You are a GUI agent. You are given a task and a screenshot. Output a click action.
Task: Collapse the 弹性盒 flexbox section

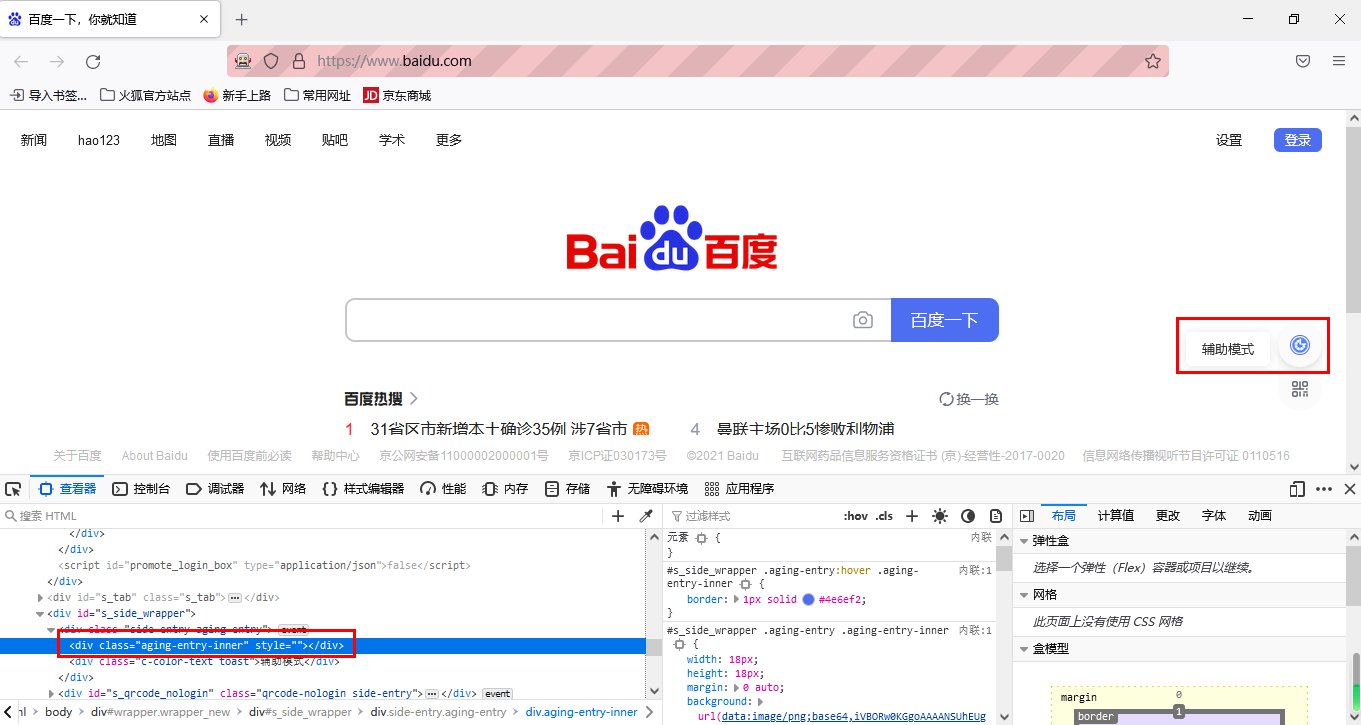point(1024,541)
